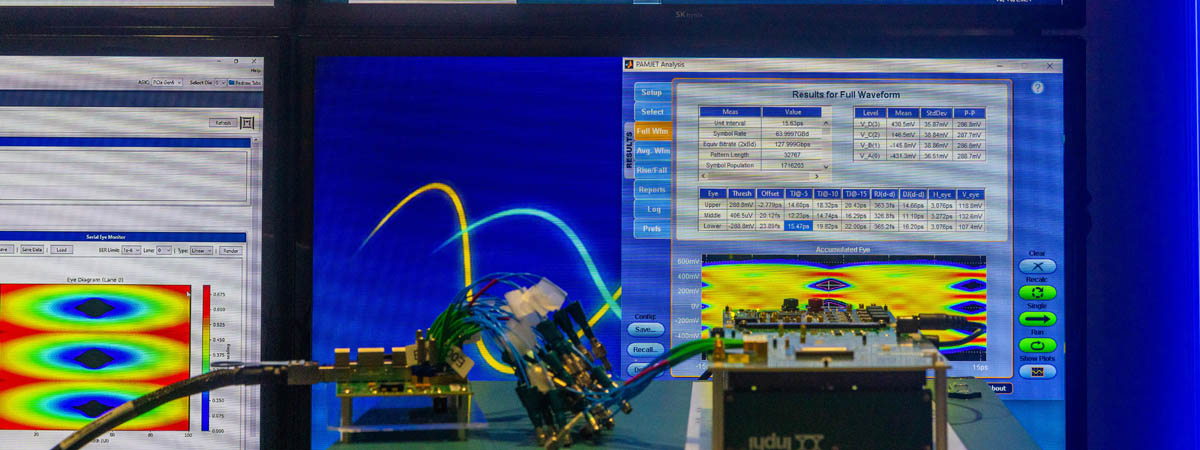Click the green Single arrow button
This screenshot has height=450, width=1200.
click(1037, 319)
